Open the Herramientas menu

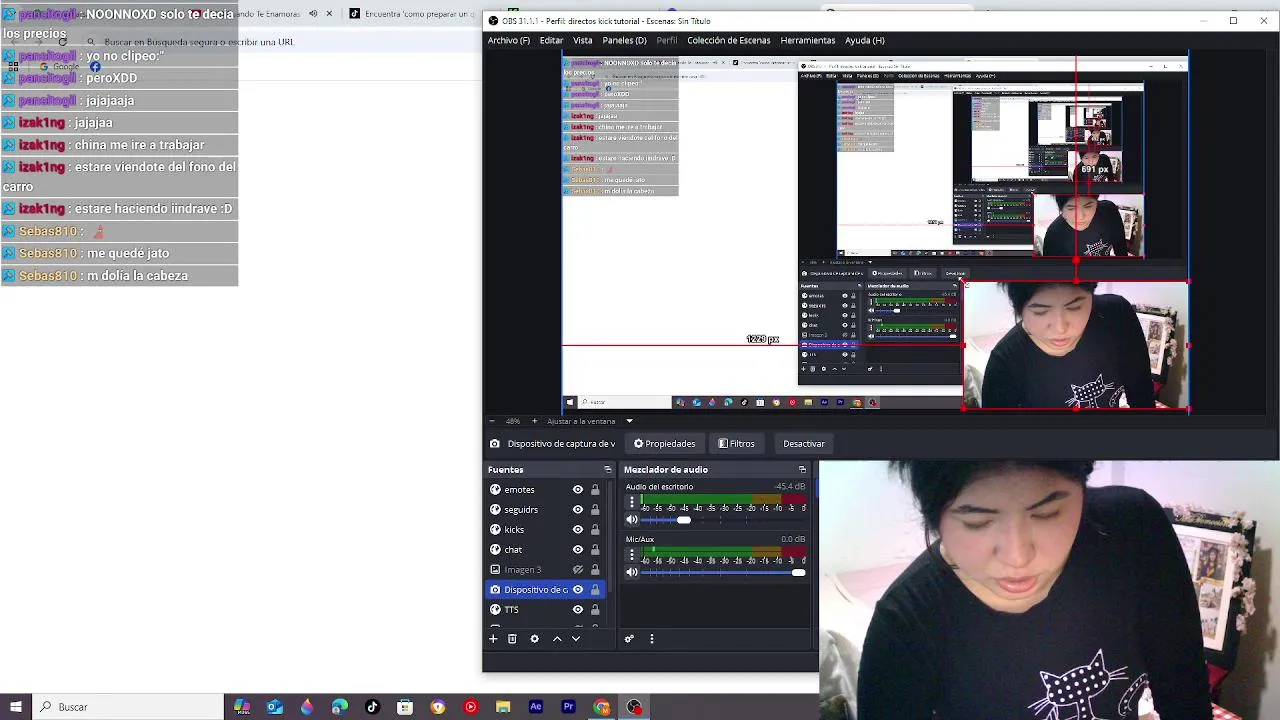808,40
